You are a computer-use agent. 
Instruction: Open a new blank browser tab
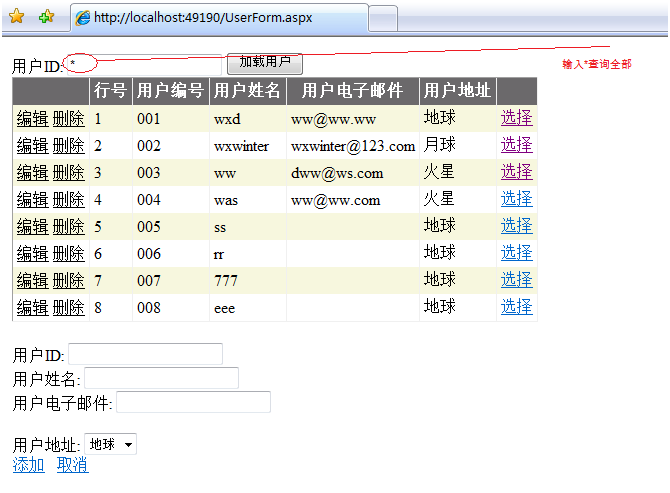pos(383,18)
